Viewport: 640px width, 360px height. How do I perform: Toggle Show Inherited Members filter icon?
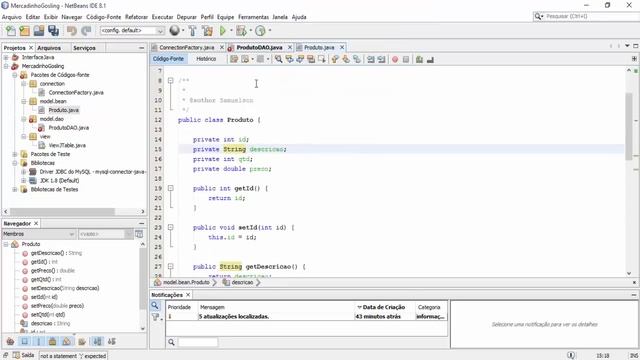click(x=10, y=341)
